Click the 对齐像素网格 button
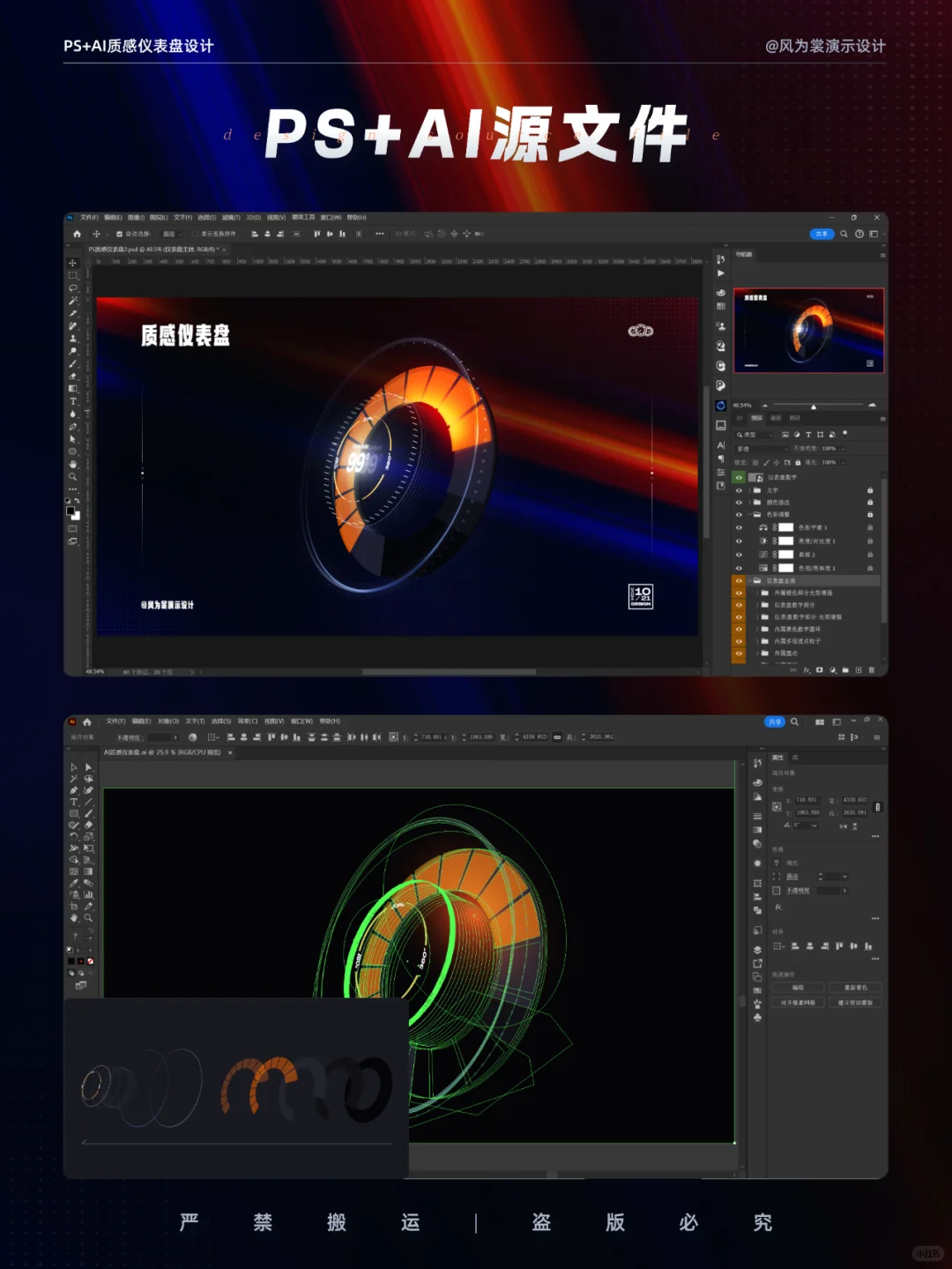This screenshot has height=1269, width=952. [798, 1003]
